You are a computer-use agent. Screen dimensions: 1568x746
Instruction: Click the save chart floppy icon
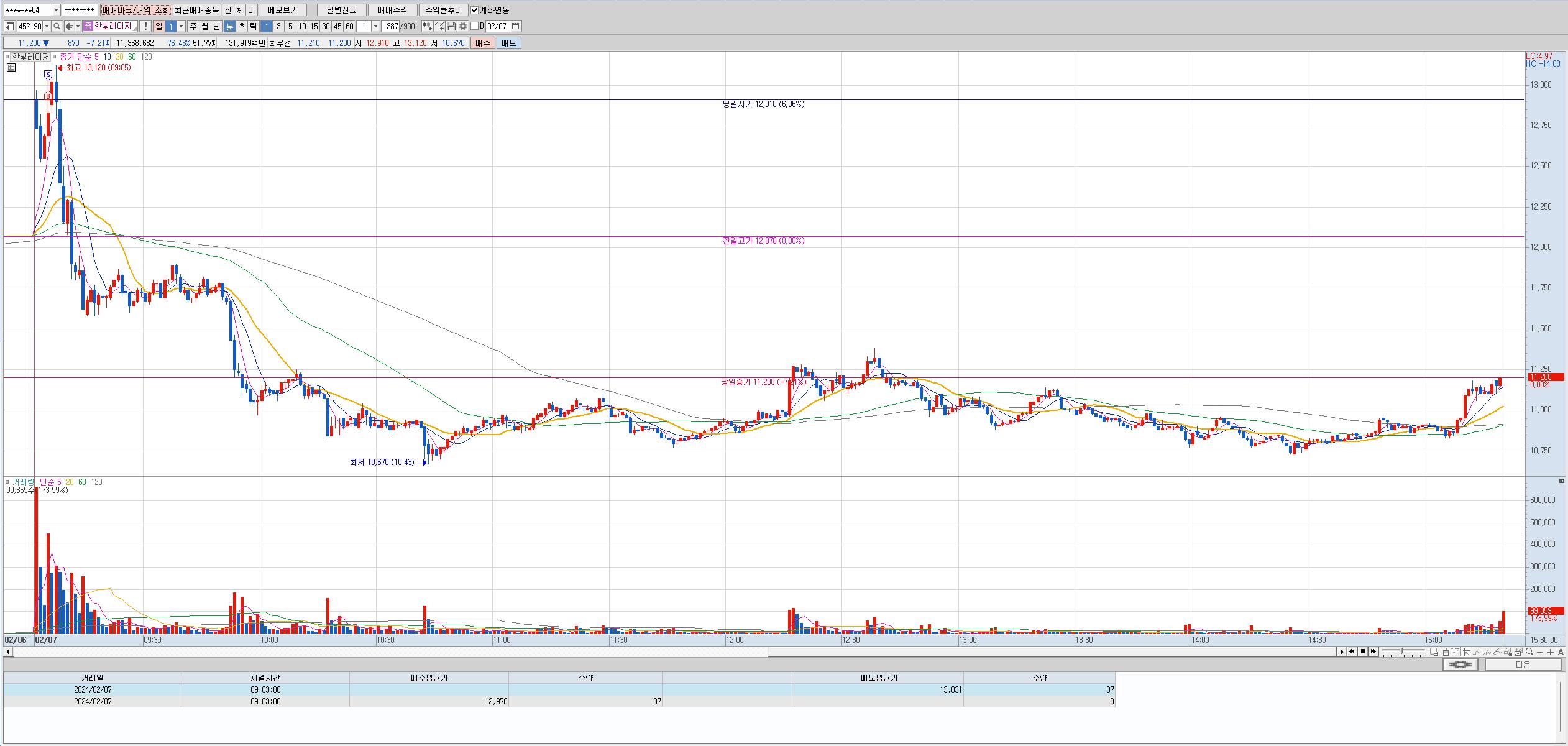(x=451, y=26)
